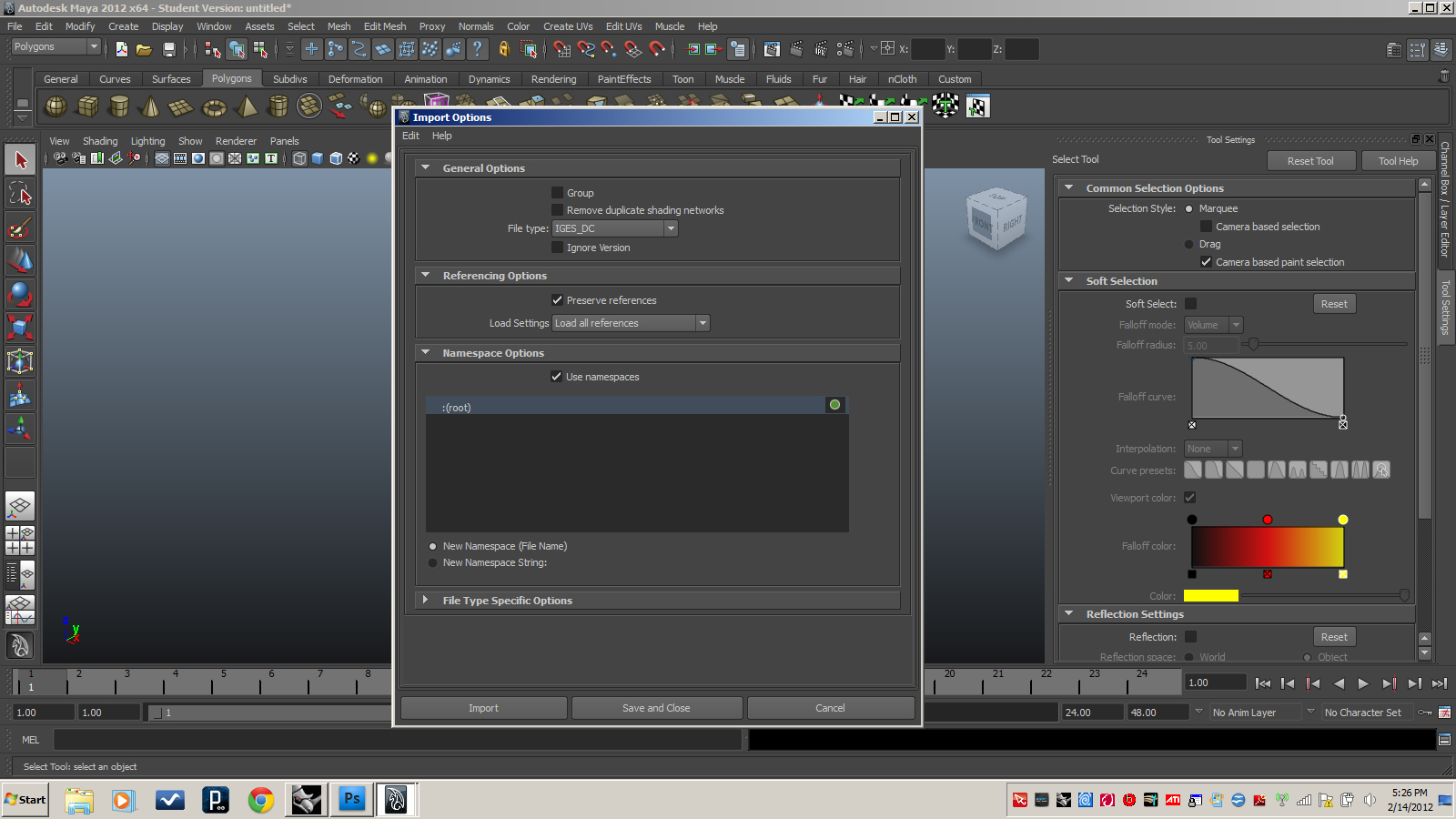This screenshot has height=819, width=1456.
Task: Enable the Group option for import
Action: tap(558, 192)
